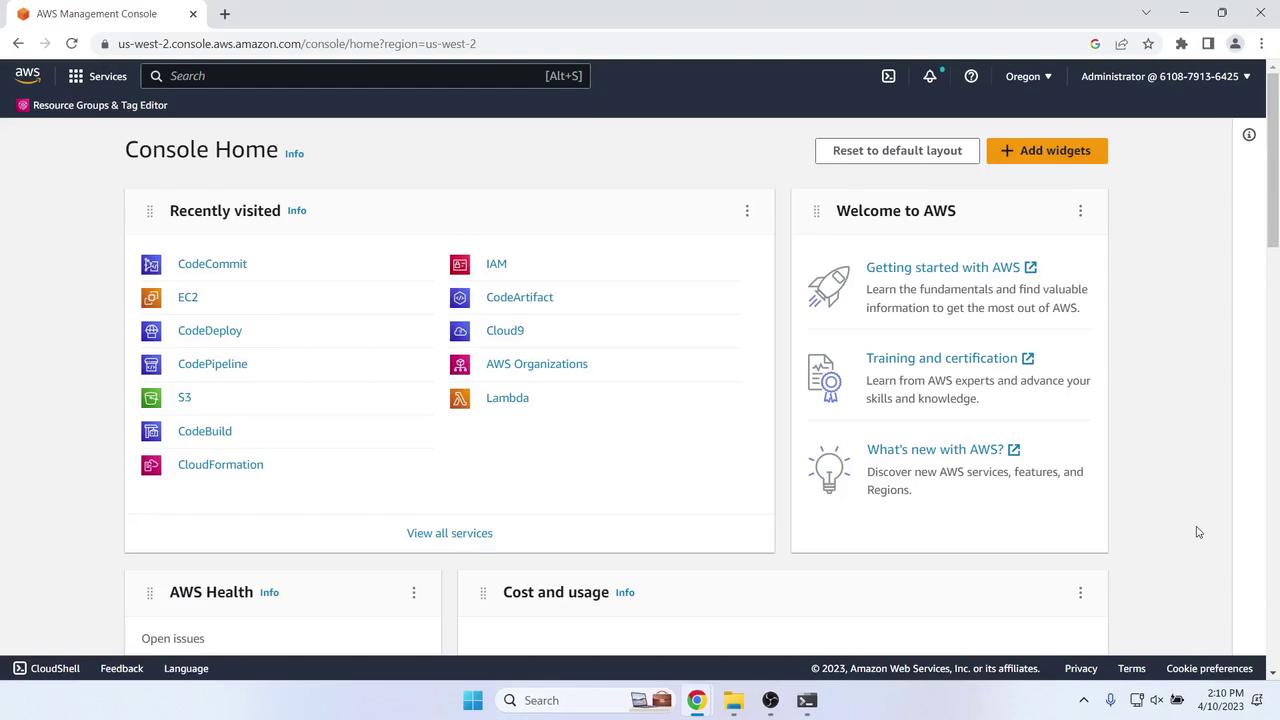Open the notifications bell

(930, 76)
